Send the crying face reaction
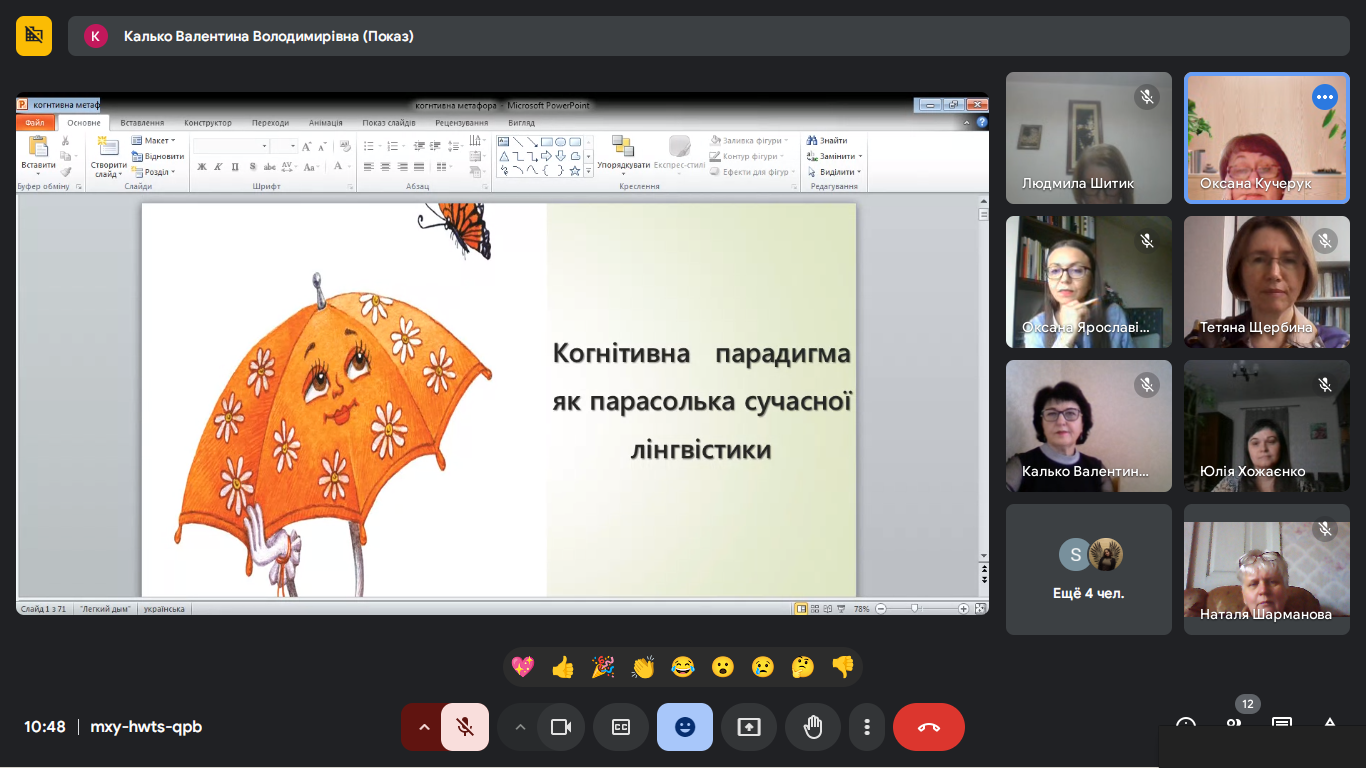 point(763,667)
